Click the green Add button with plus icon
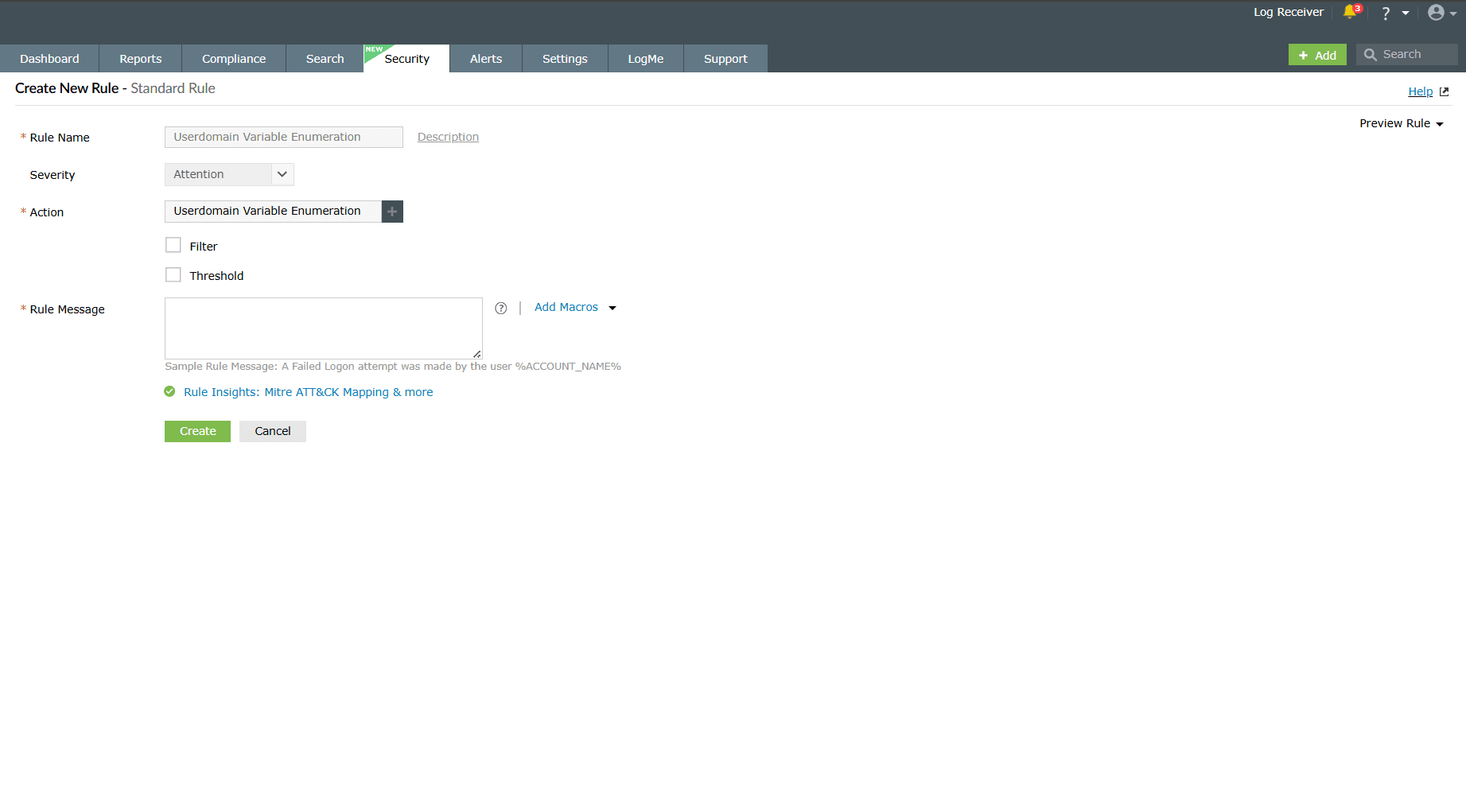1466x812 pixels. (x=1317, y=55)
